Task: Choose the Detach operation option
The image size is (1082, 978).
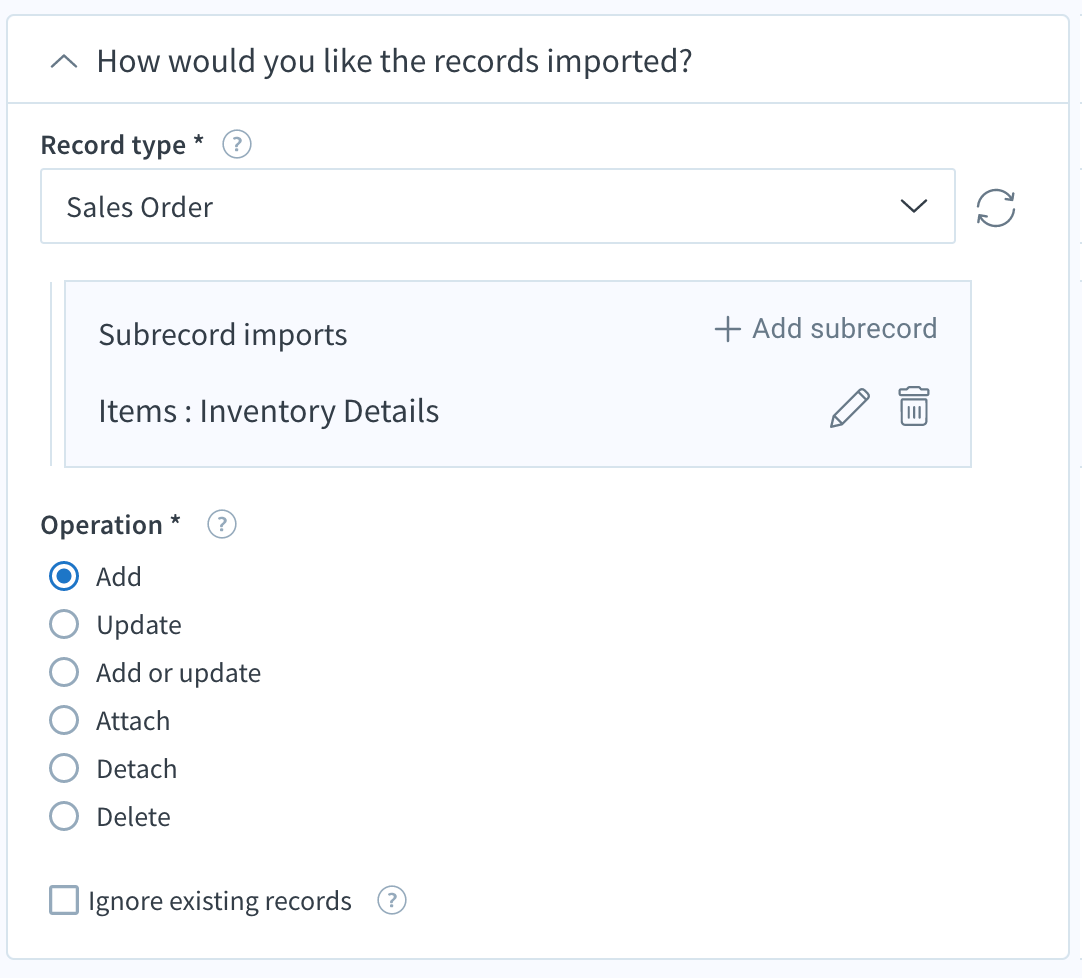Action: (64, 769)
